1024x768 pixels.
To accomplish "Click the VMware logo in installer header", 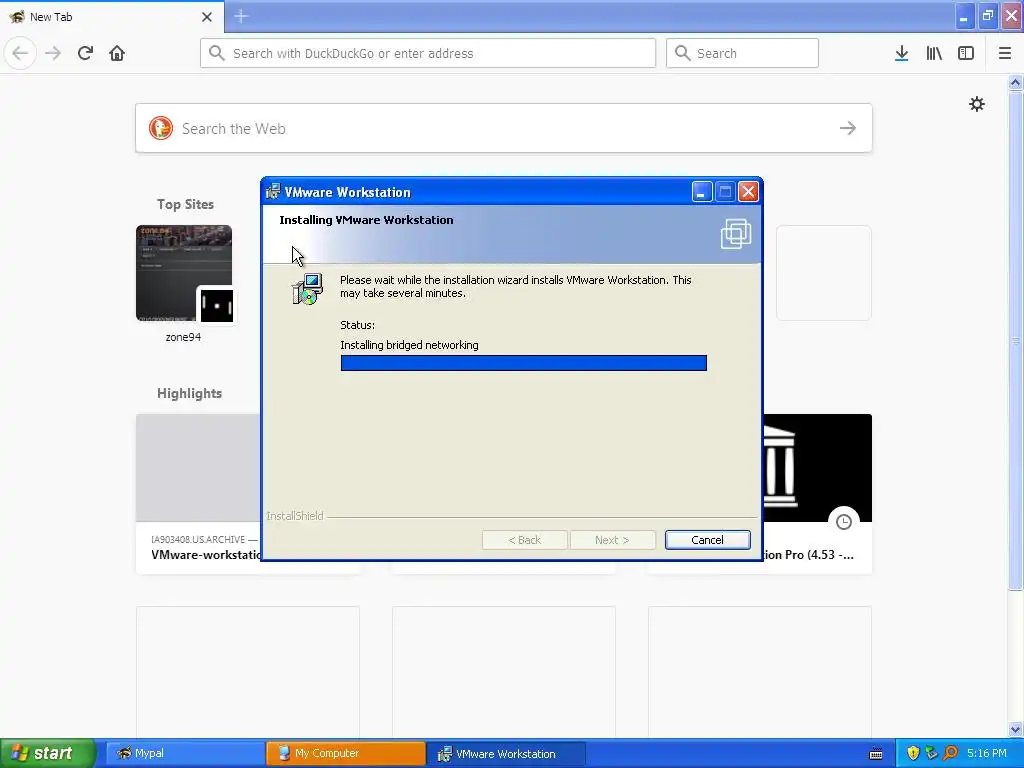I will 736,234.
